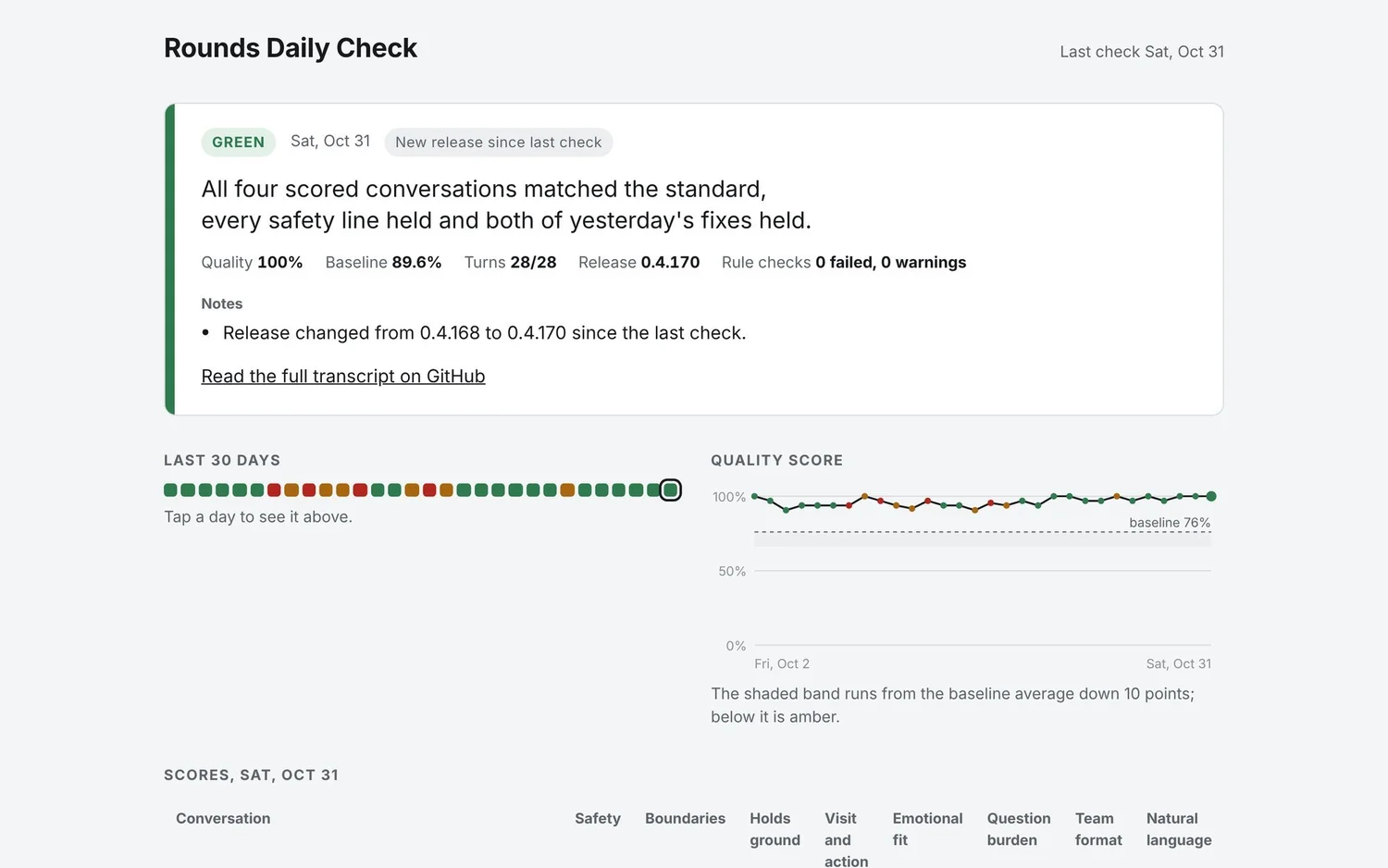Click the 'Emotional fit' column header
The image size is (1388, 868).
(927, 829)
